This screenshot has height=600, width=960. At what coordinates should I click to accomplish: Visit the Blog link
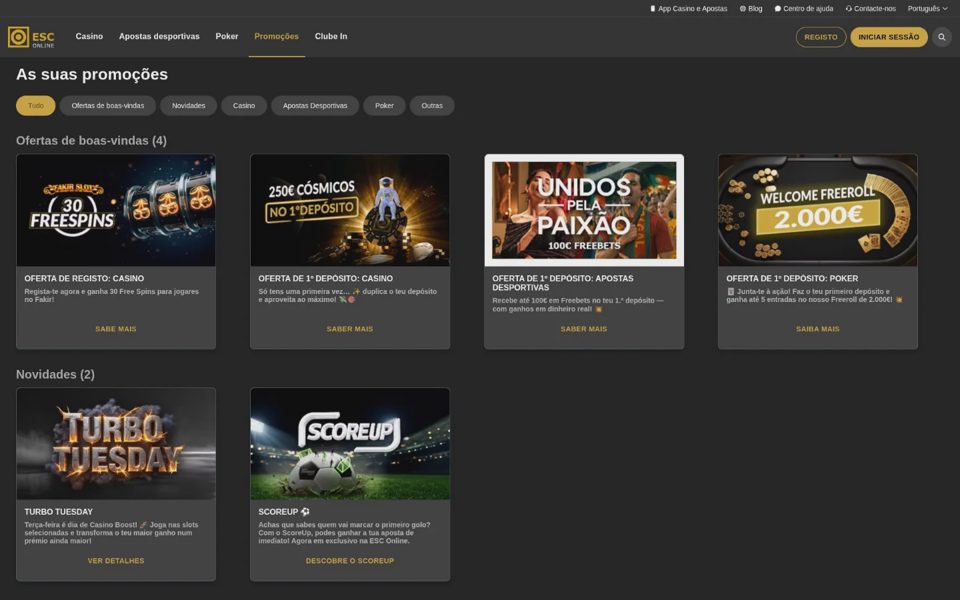coord(751,9)
